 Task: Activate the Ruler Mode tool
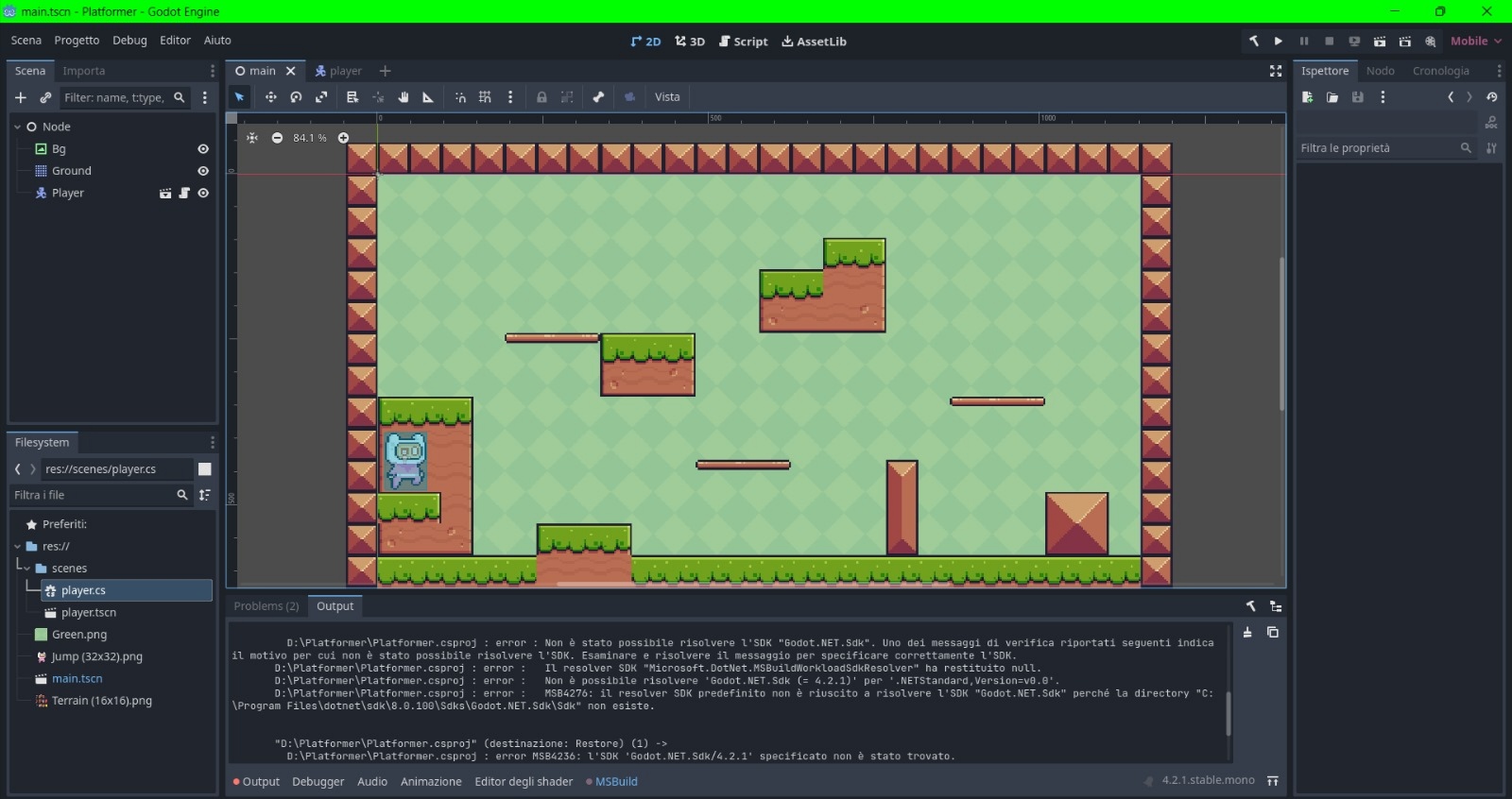428,97
